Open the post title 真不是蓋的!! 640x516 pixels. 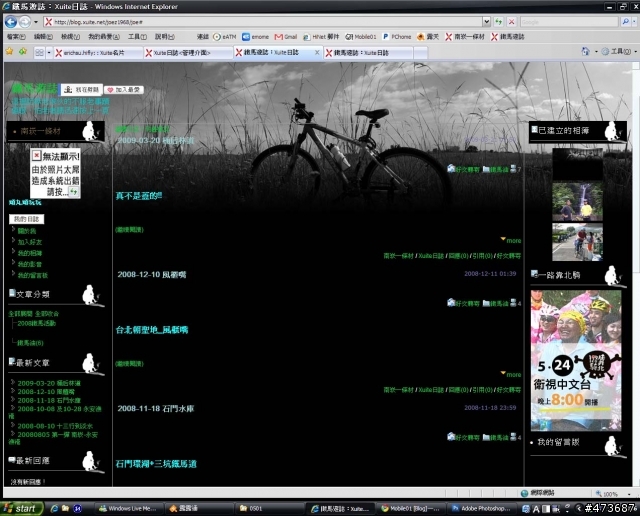139,196
